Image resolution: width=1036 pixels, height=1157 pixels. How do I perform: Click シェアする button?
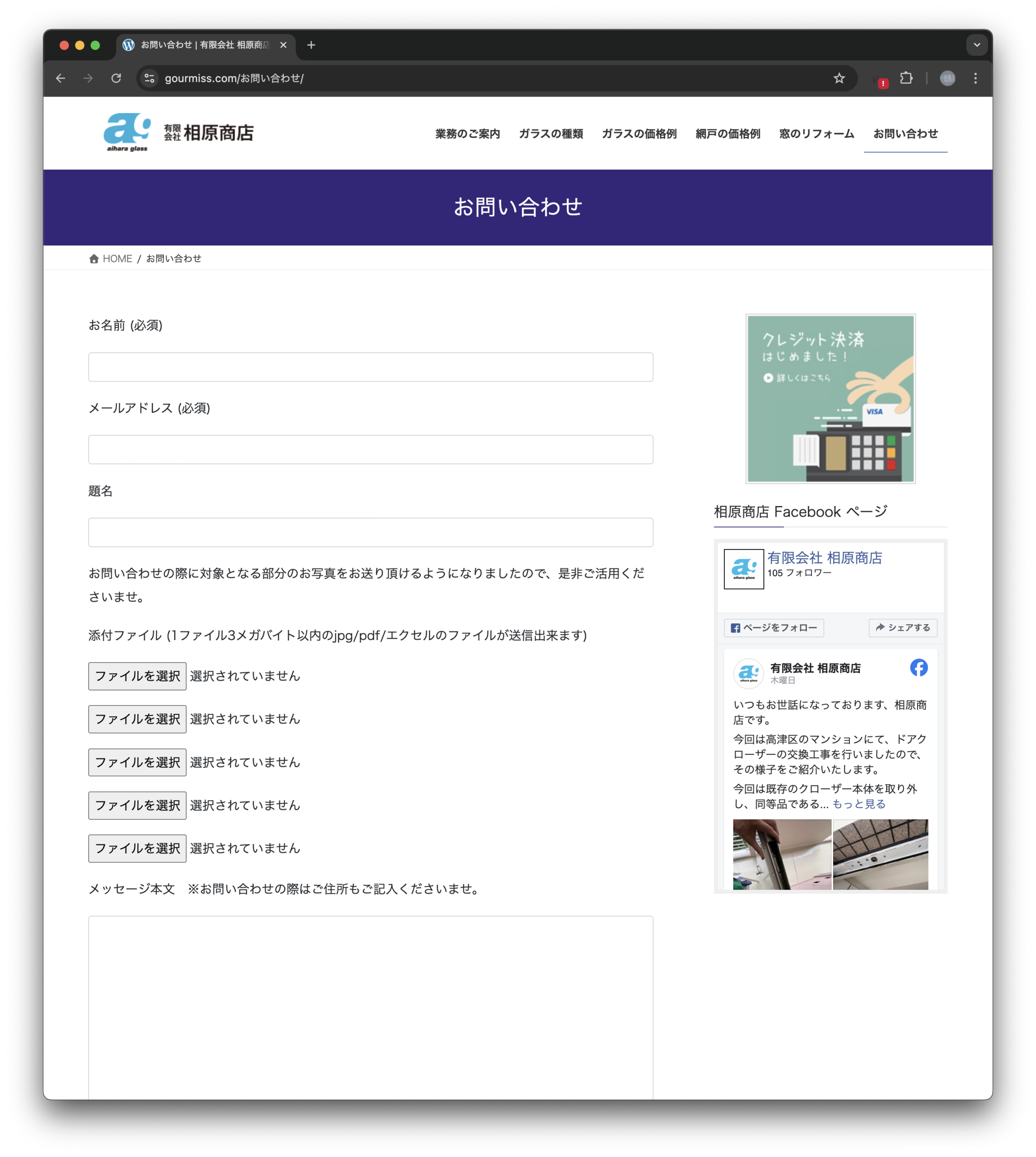(903, 627)
